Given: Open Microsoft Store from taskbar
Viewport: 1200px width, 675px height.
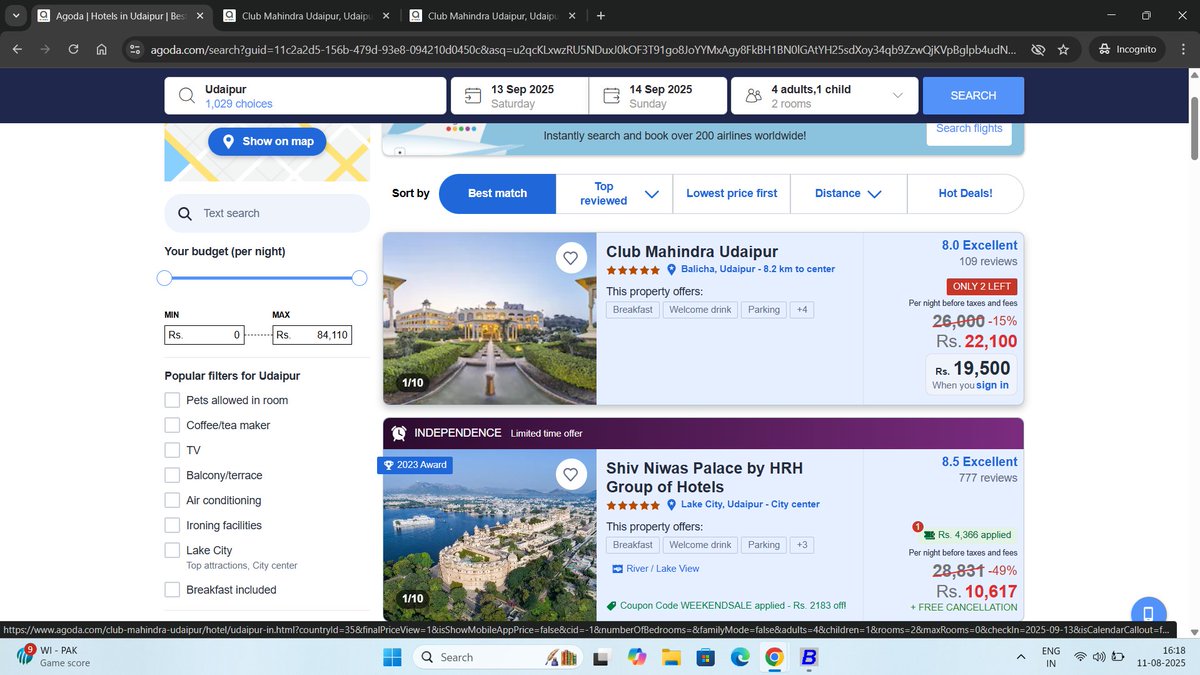Looking at the screenshot, I should coord(705,657).
